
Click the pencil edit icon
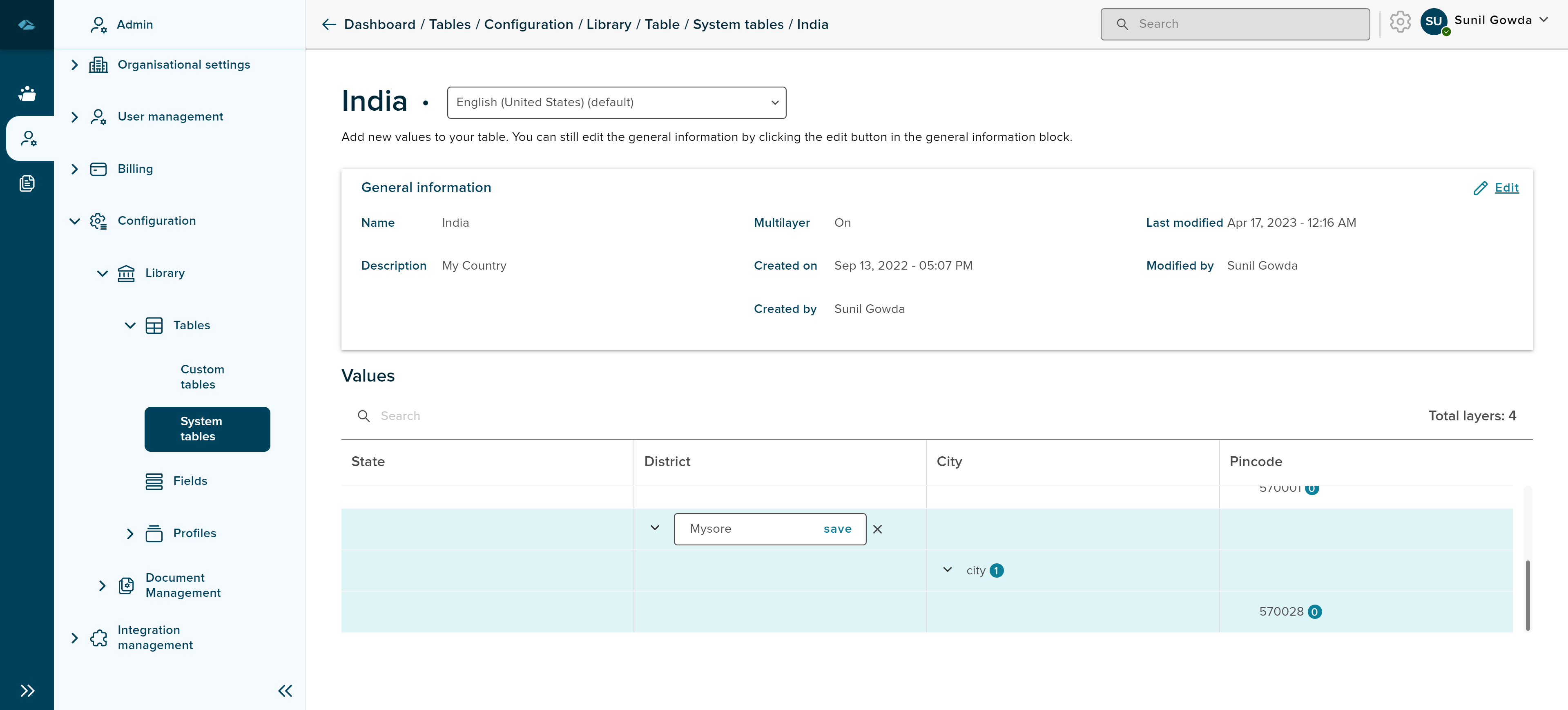click(1480, 188)
